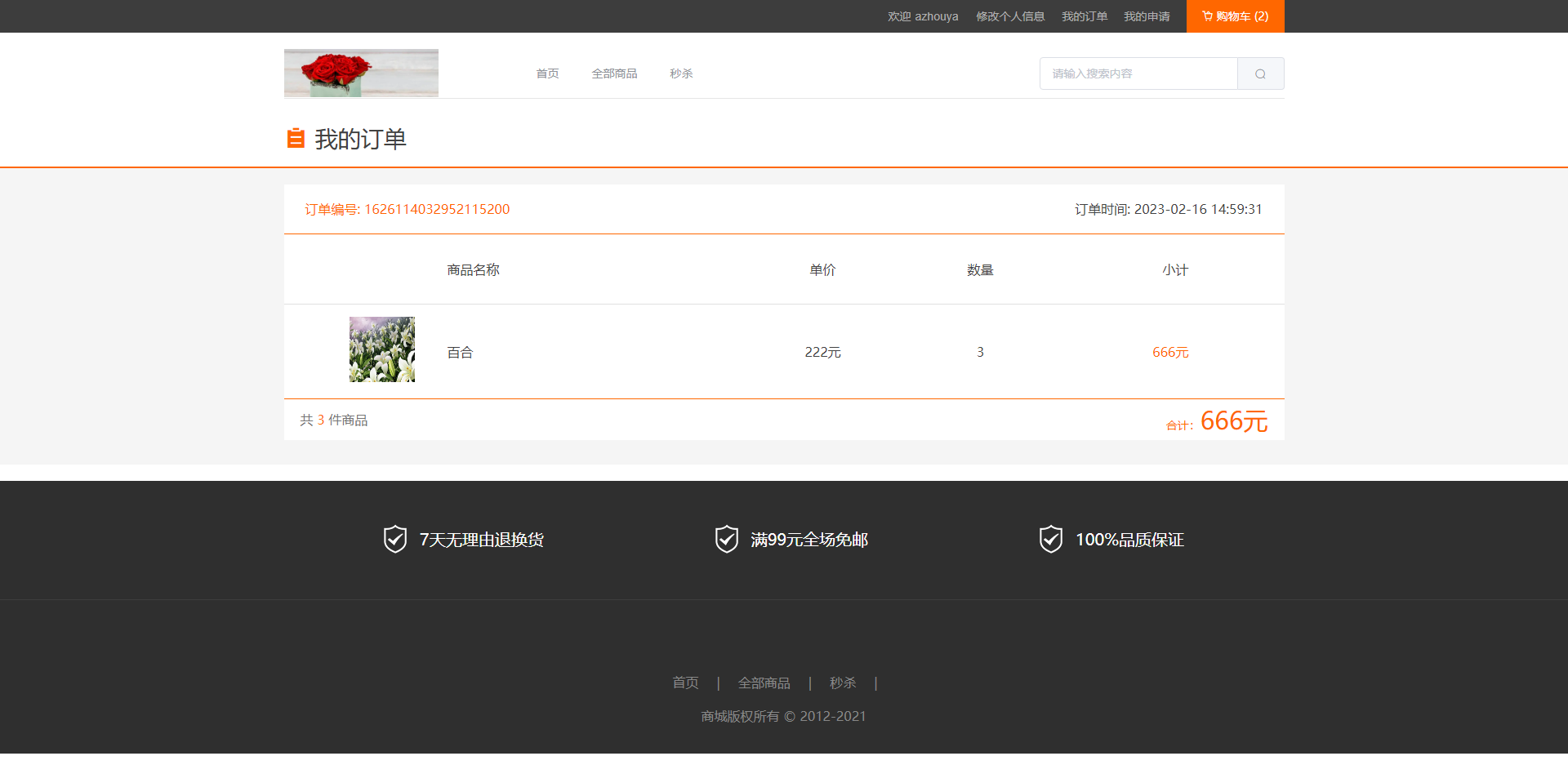Open the lily product thumbnail image
The height and width of the screenshot is (765, 1568).
point(382,349)
